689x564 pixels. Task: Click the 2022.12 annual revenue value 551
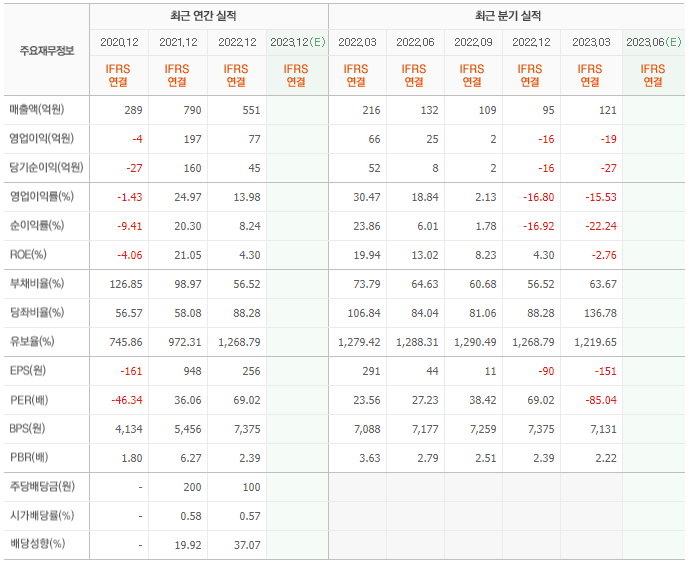tap(251, 110)
